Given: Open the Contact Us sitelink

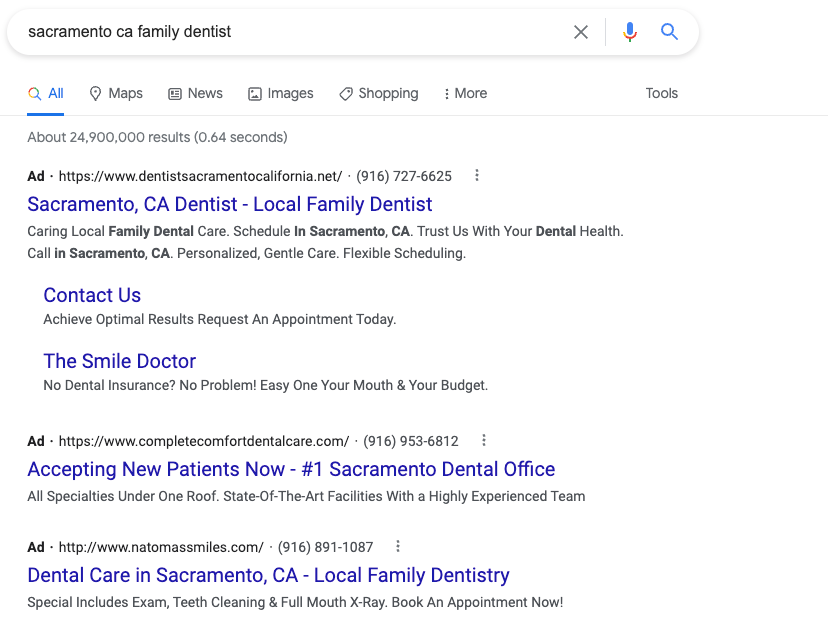Looking at the screenshot, I should click(92, 295).
